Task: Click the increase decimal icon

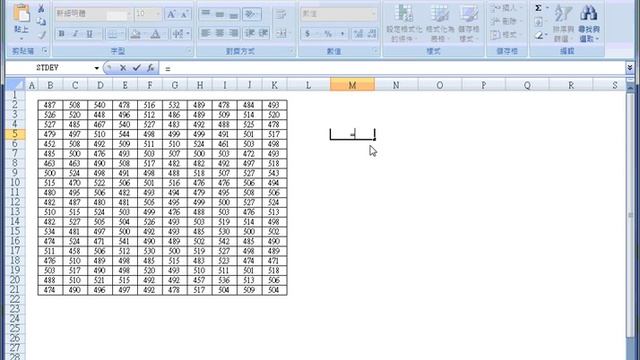Action: coord(358,34)
